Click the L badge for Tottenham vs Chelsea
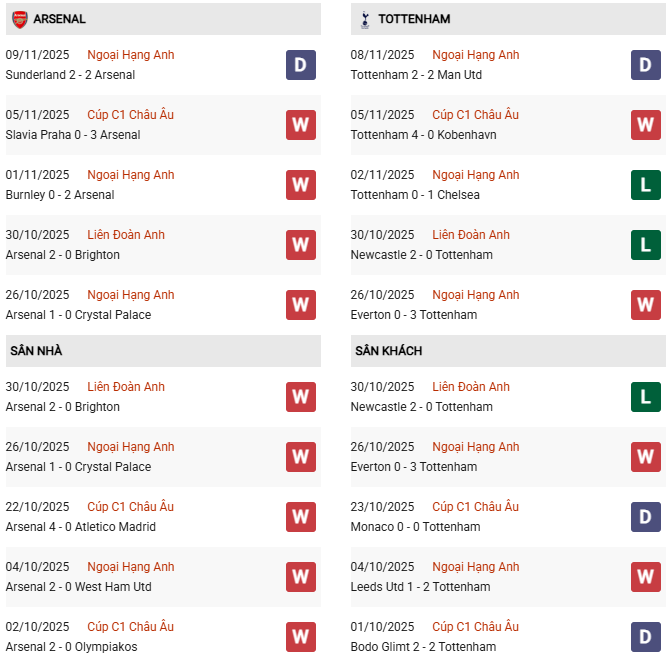666x663 pixels. pos(645,185)
